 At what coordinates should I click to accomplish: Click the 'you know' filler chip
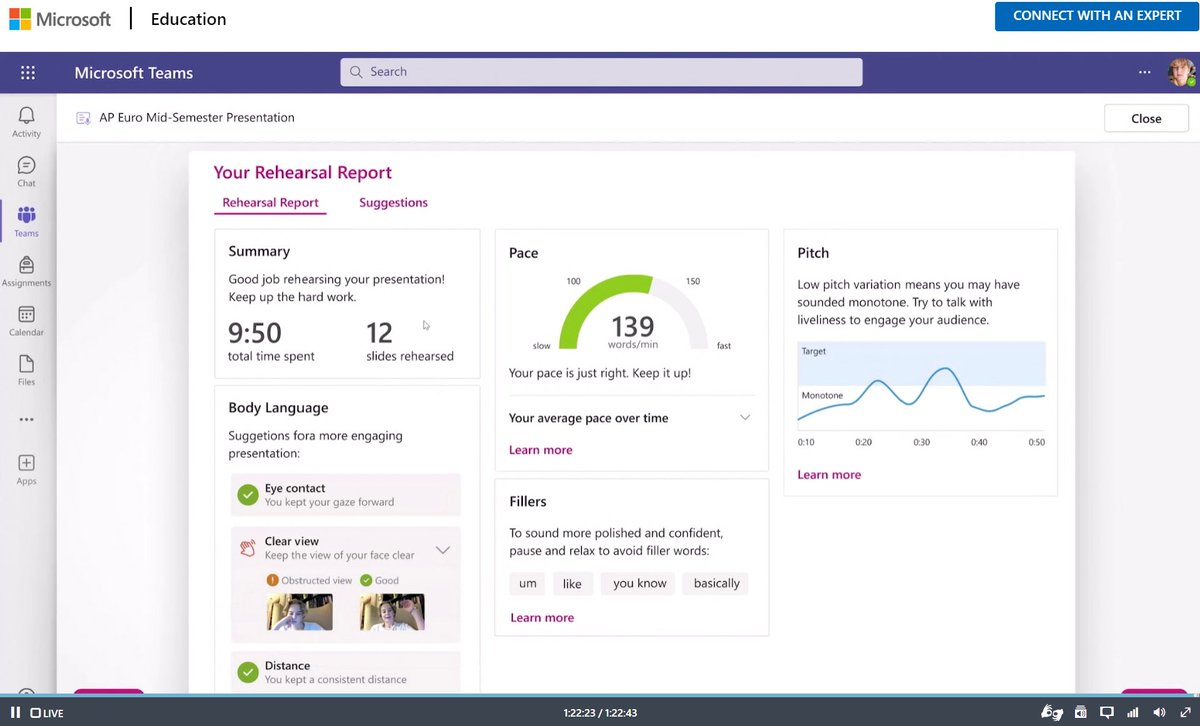639,583
